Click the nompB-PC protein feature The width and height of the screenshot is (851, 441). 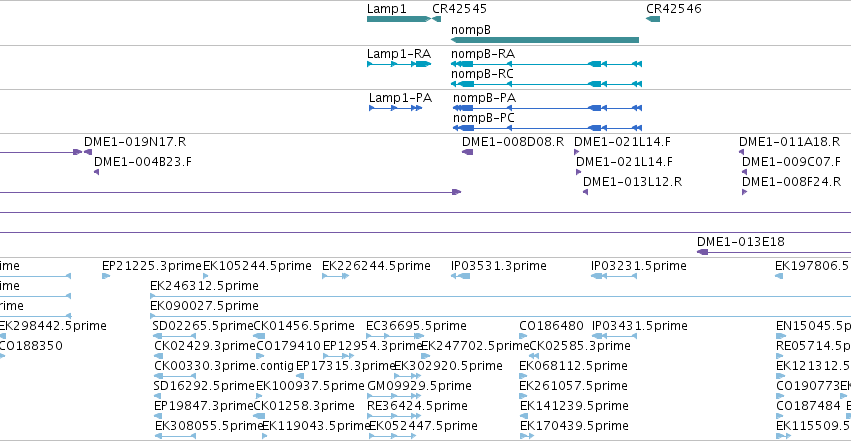pyautogui.click(x=548, y=128)
